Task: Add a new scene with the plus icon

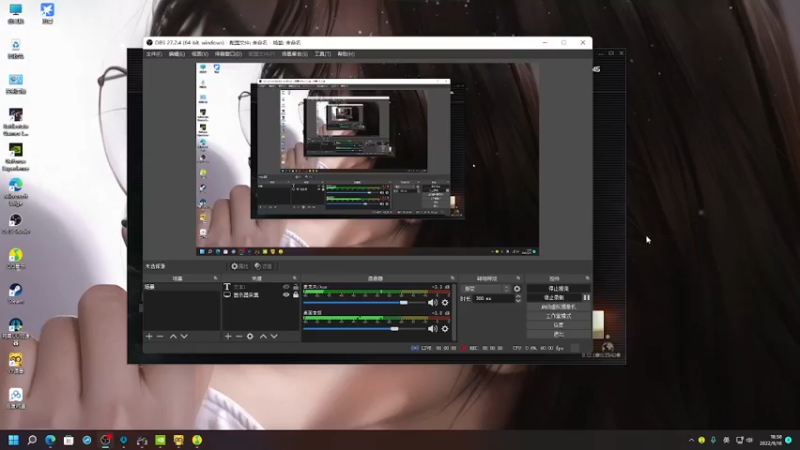Action: click(x=149, y=336)
